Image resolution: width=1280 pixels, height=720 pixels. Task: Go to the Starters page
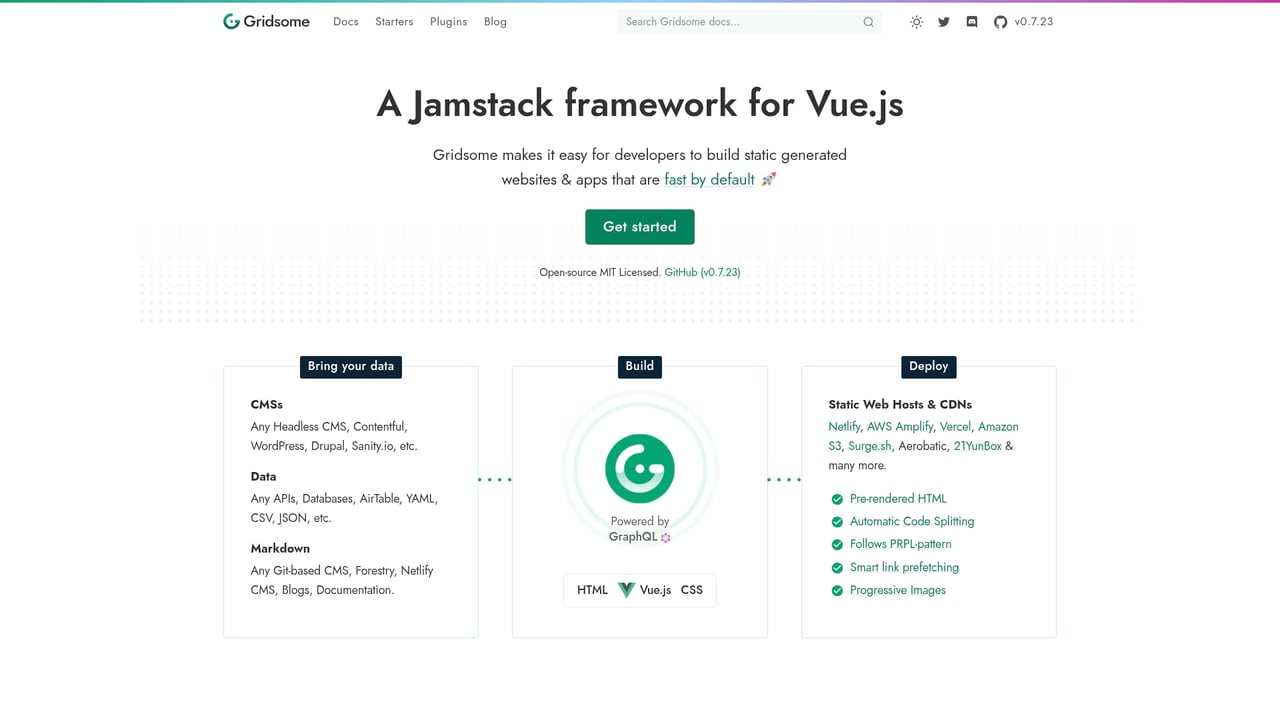click(394, 22)
